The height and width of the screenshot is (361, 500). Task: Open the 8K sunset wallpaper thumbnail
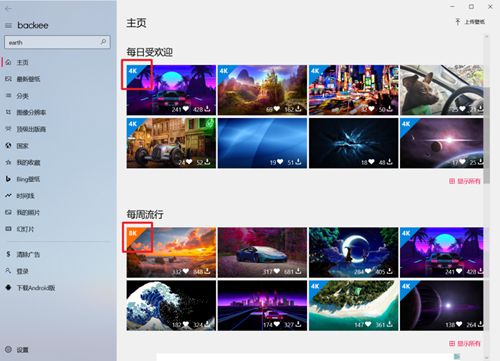click(171, 252)
